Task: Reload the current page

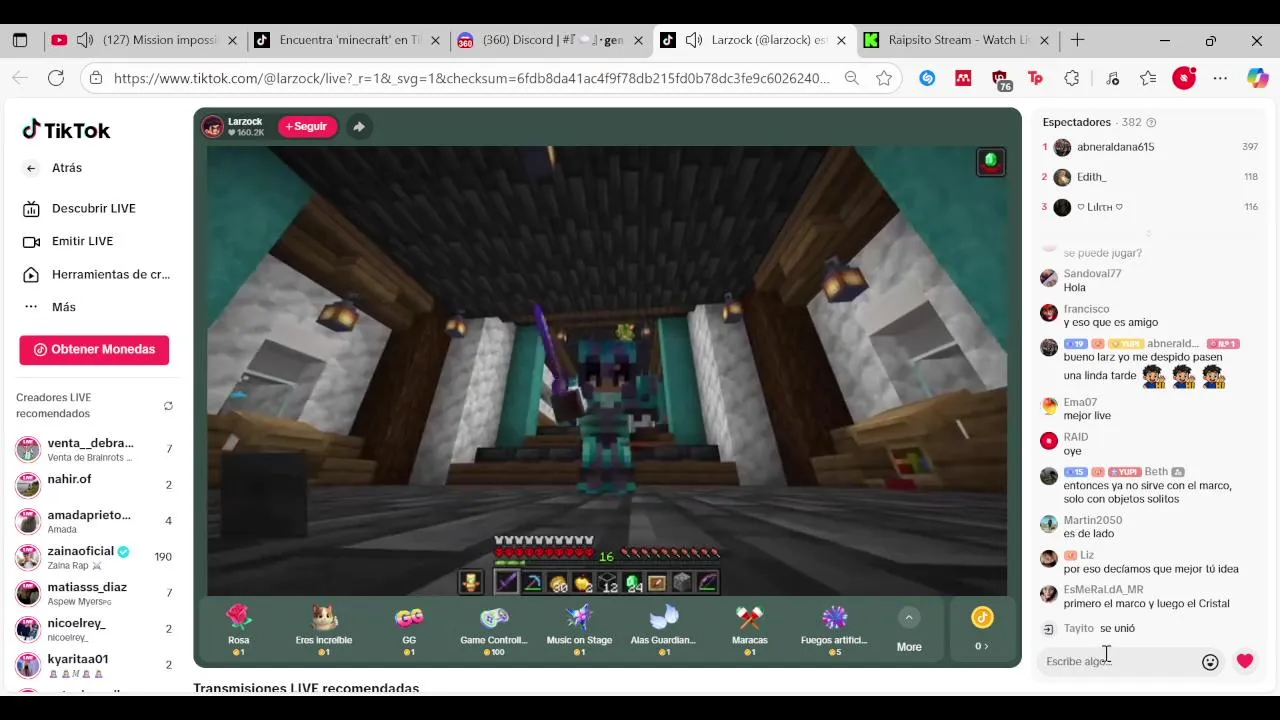Action: 56,78
